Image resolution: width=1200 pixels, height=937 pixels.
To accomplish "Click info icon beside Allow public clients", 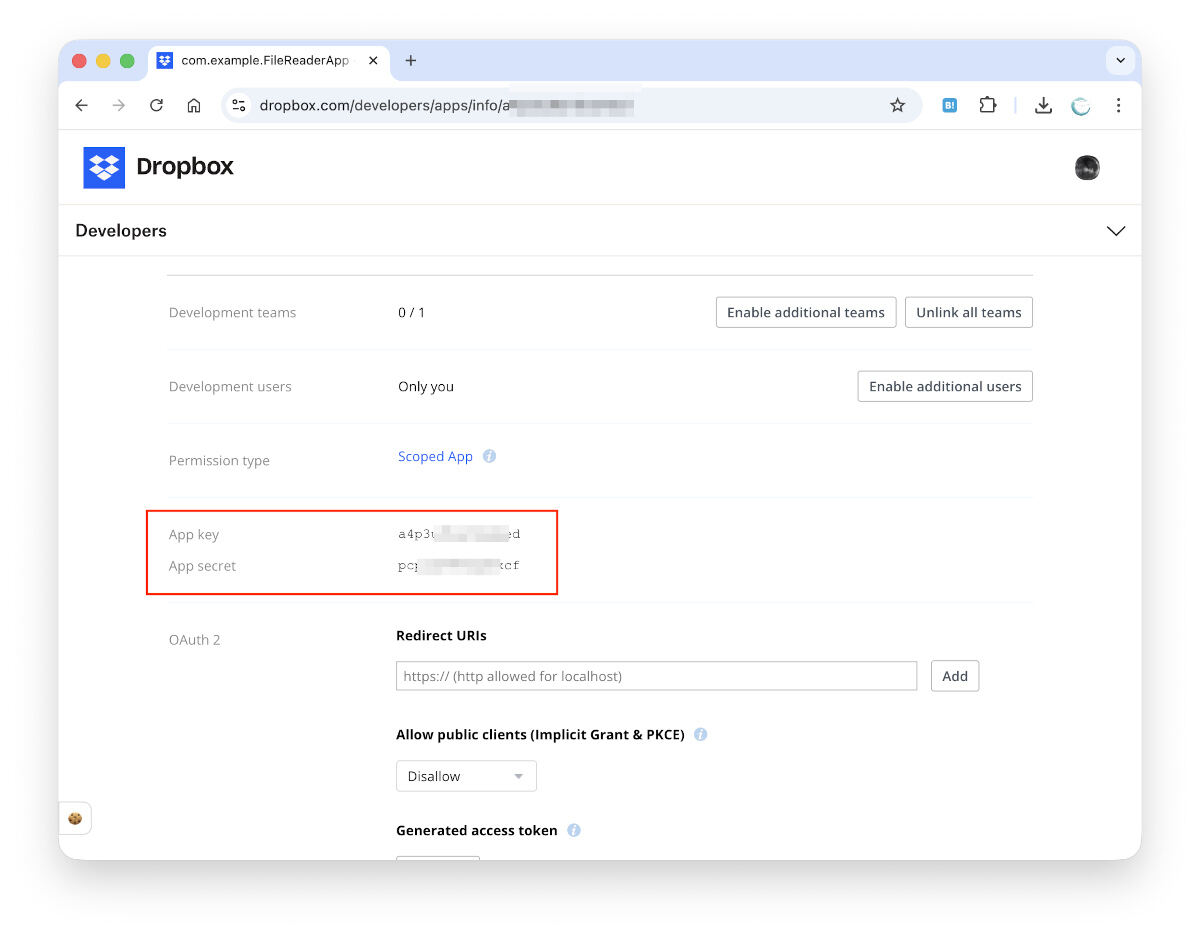I will pyautogui.click(x=700, y=734).
